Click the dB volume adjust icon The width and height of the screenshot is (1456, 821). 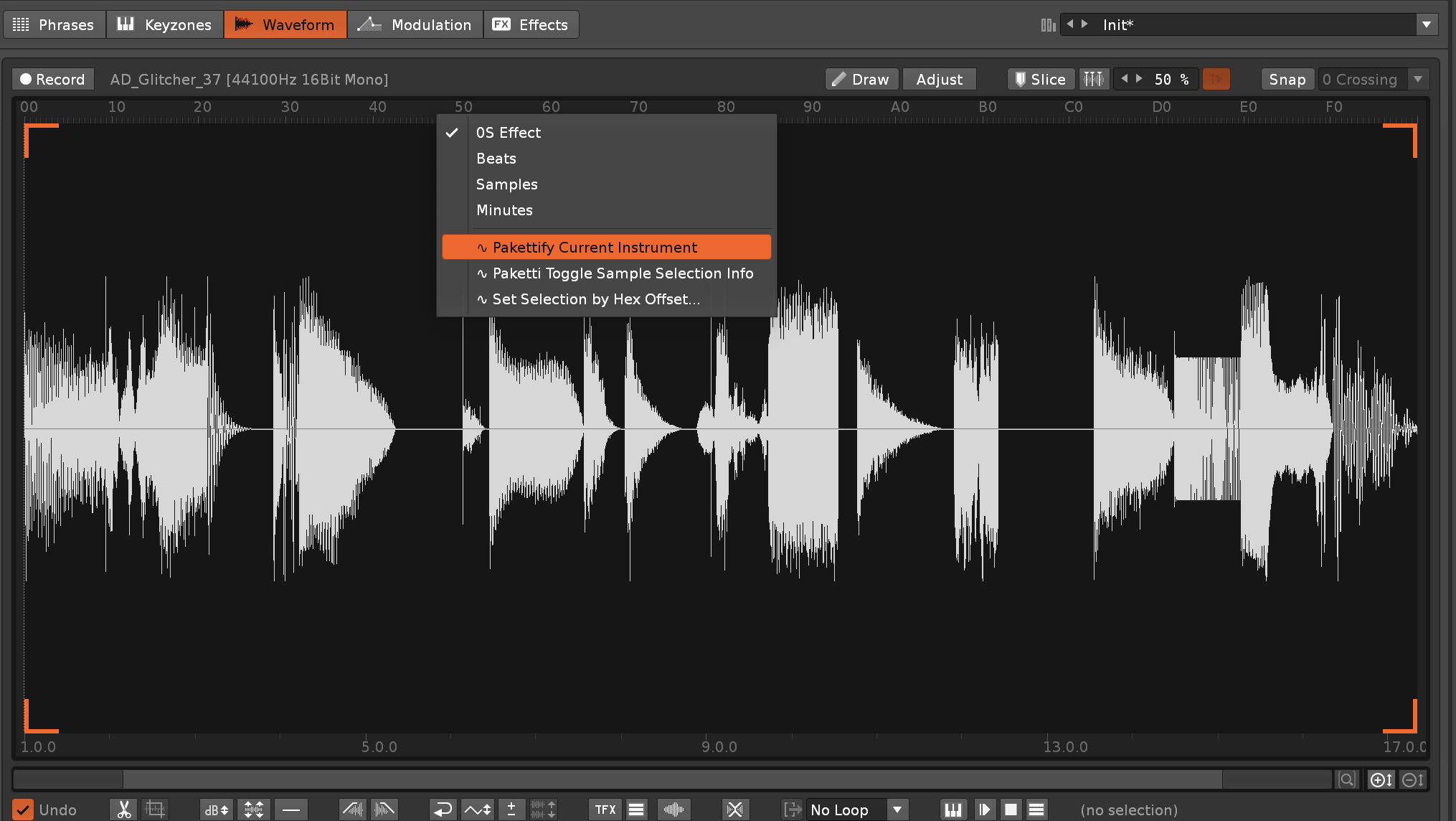pyautogui.click(x=216, y=810)
